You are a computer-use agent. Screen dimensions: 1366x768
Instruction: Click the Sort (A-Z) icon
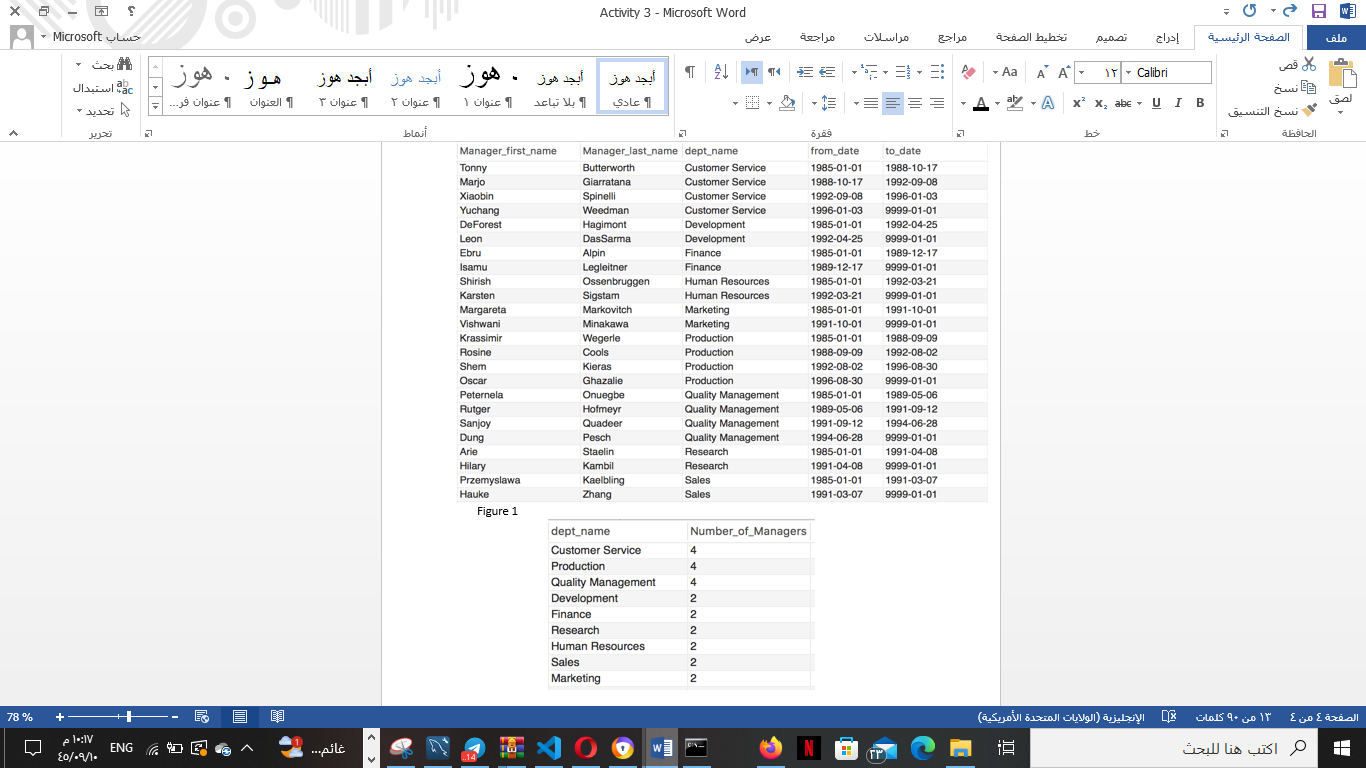[x=721, y=71]
